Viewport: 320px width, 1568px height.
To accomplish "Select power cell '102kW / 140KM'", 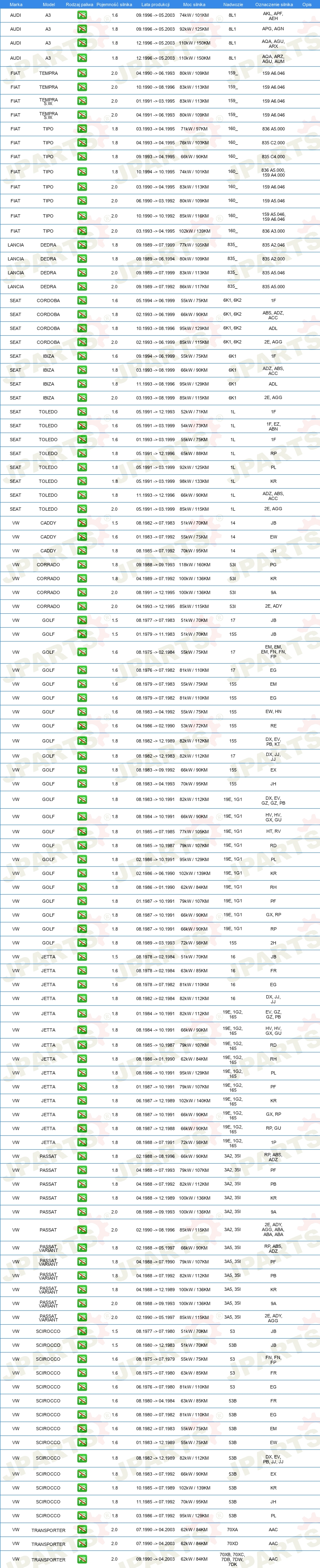I will coord(194,1101).
